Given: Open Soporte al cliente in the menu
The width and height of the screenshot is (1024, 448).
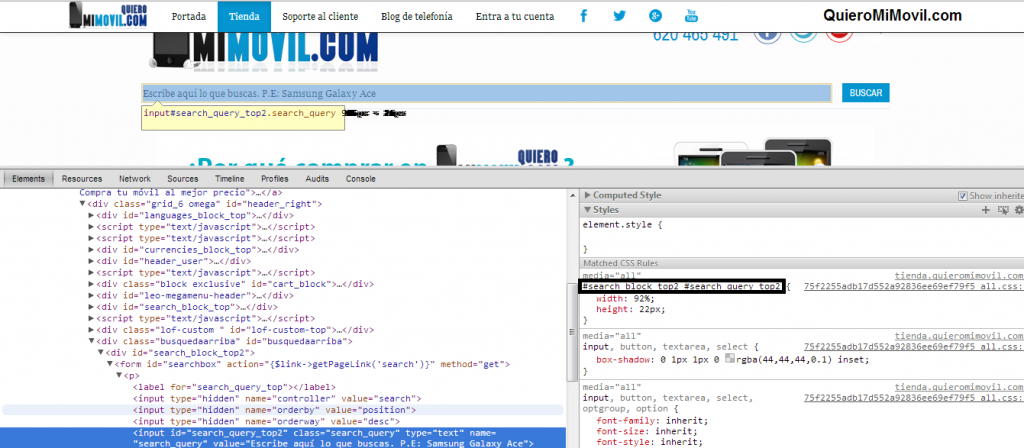Looking at the screenshot, I should click(x=320, y=16).
